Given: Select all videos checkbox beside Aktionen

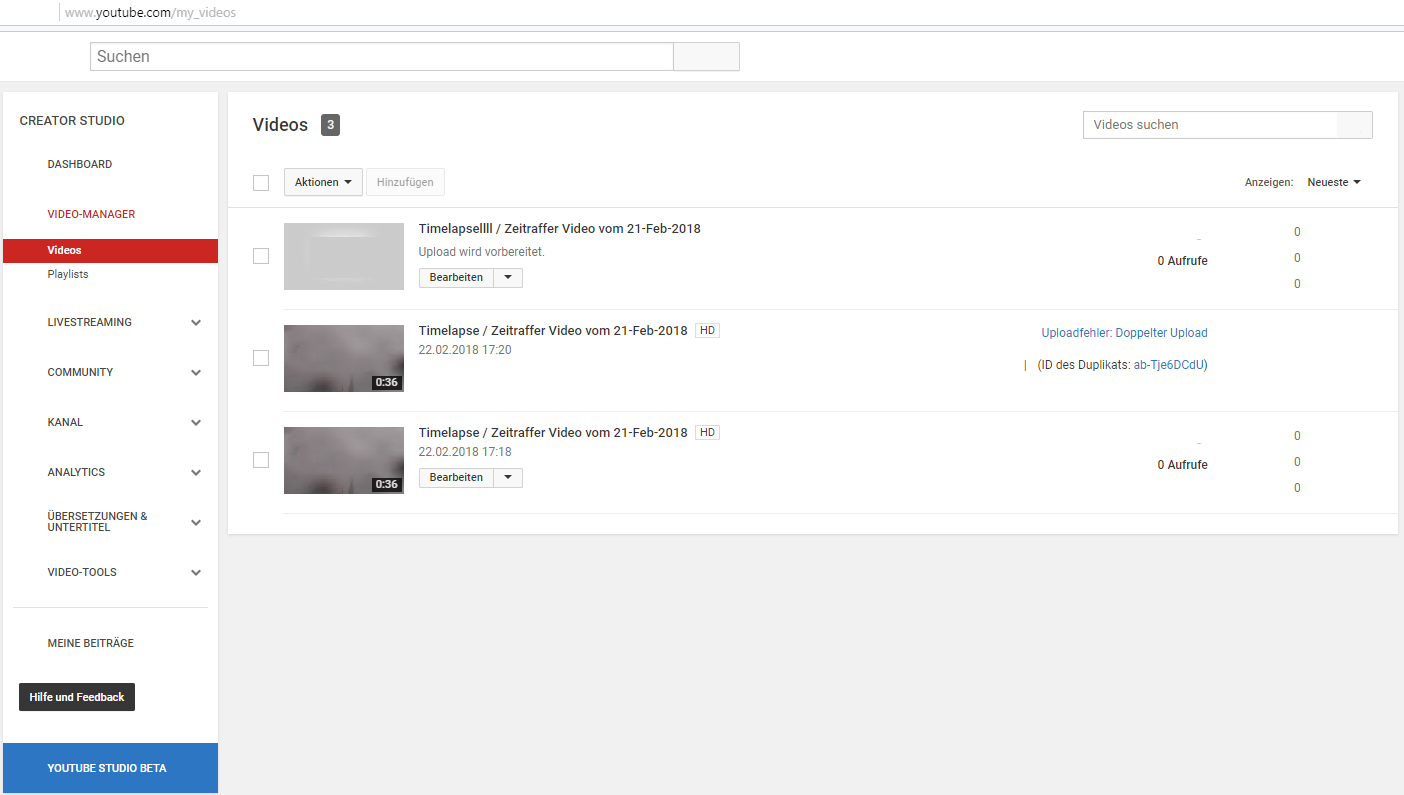Looking at the screenshot, I should [x=261, y=183].
